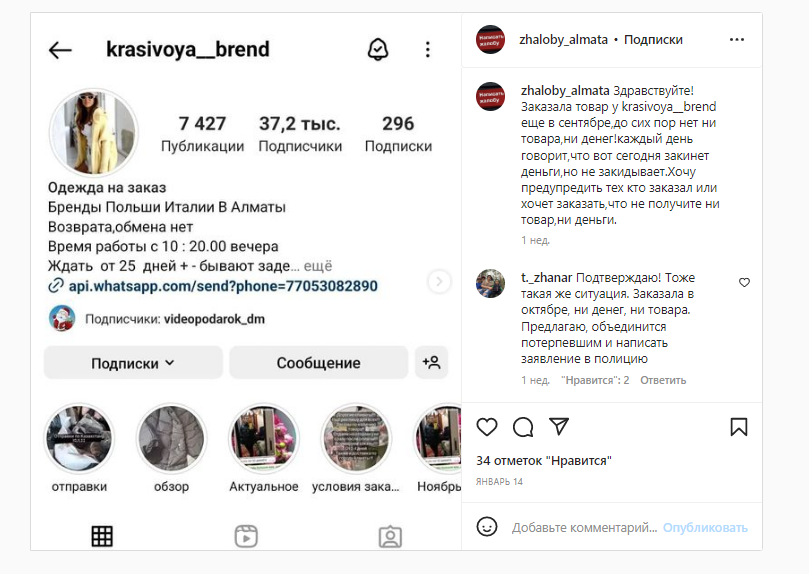
Task: Switch to the posts grid tab
Action: (102, 536)
